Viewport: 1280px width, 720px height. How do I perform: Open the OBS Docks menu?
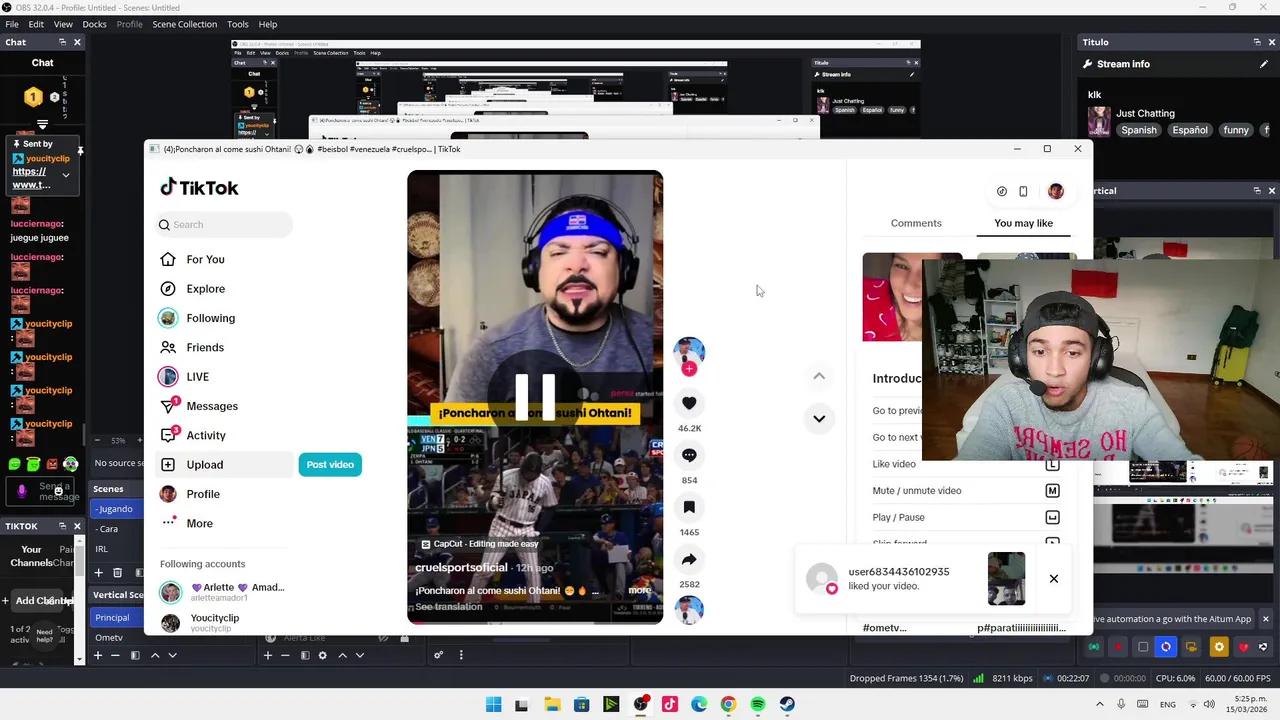[x=94, y=24]
